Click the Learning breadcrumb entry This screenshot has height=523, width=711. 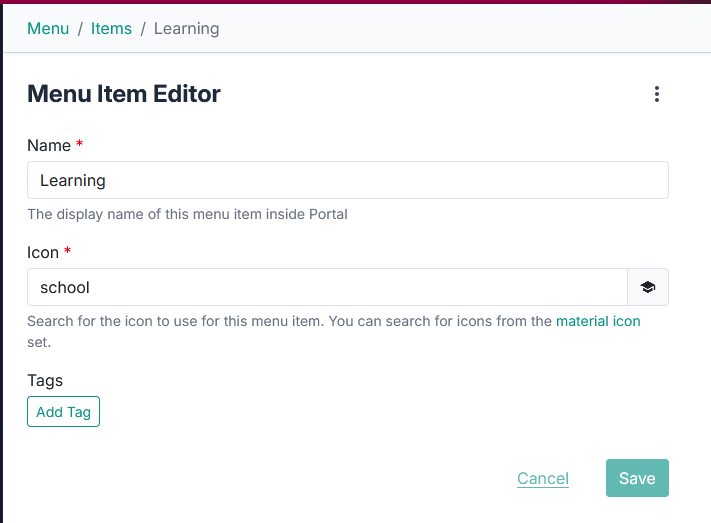click(186, 28)
